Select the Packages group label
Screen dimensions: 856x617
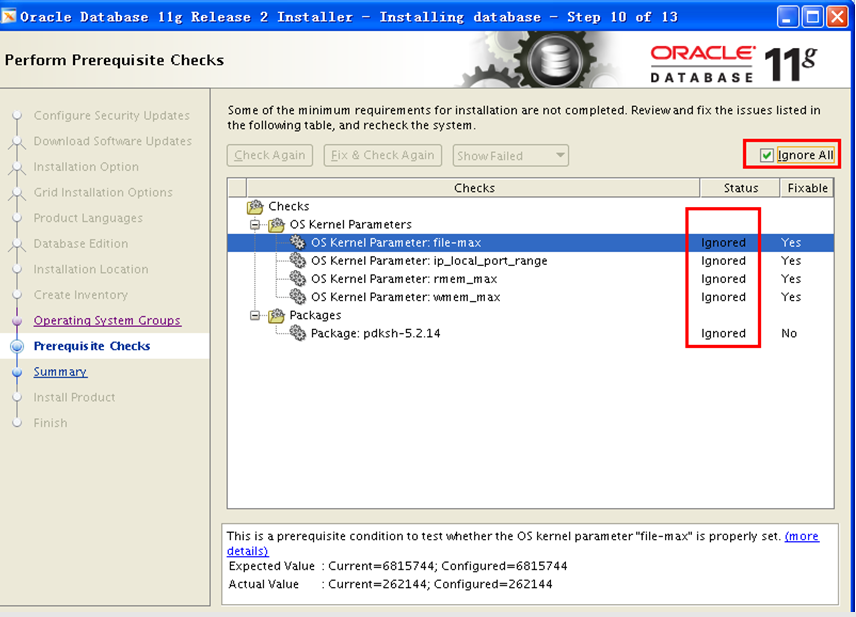(x=315, y=315)
